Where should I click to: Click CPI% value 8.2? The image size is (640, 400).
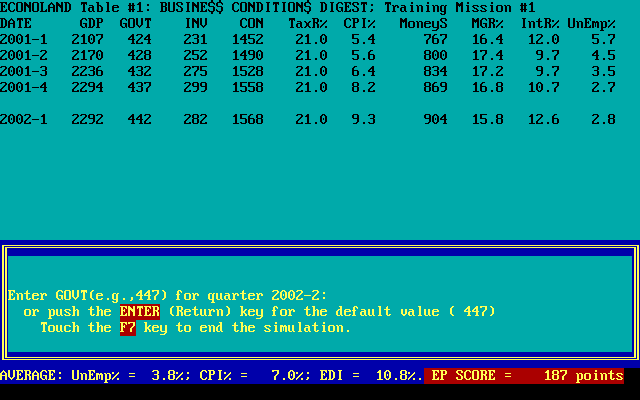coord(363,87)
